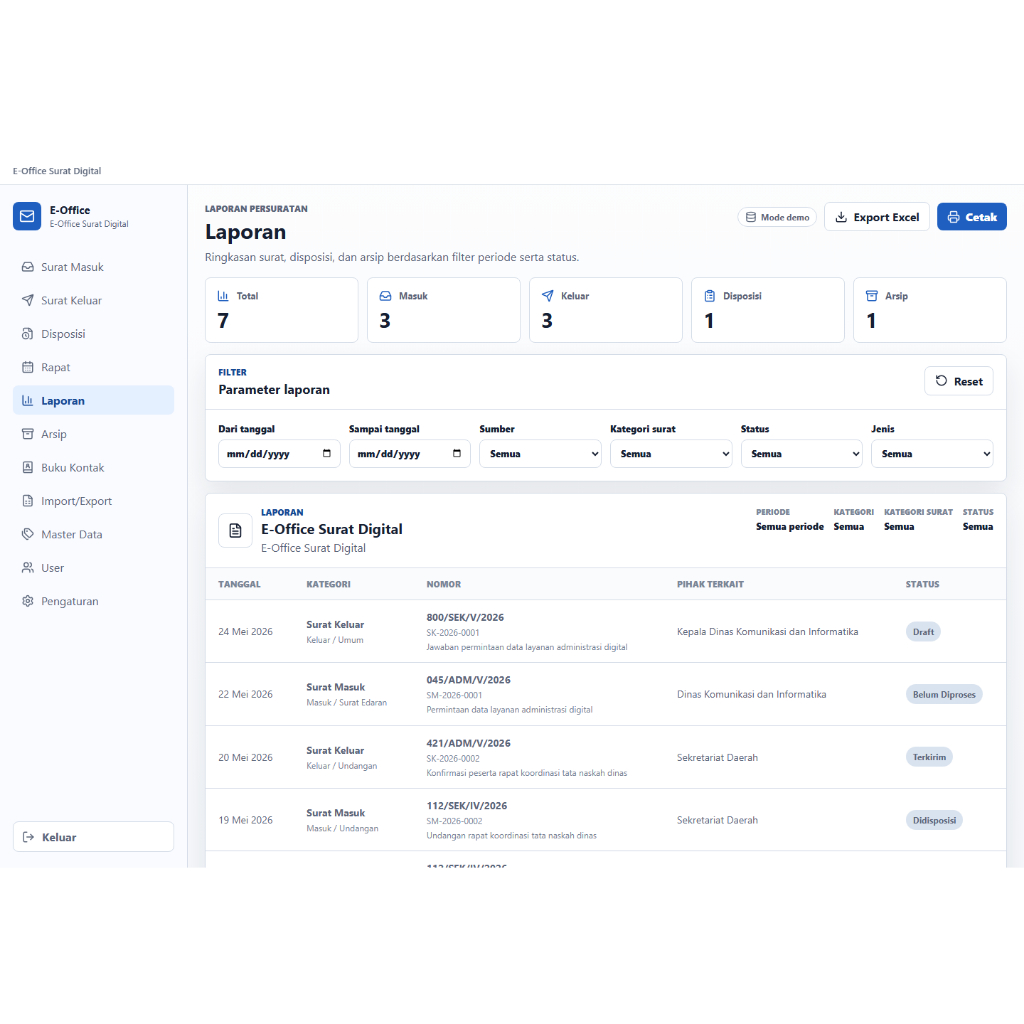Click the E-Office envelope logo icon

27,216
